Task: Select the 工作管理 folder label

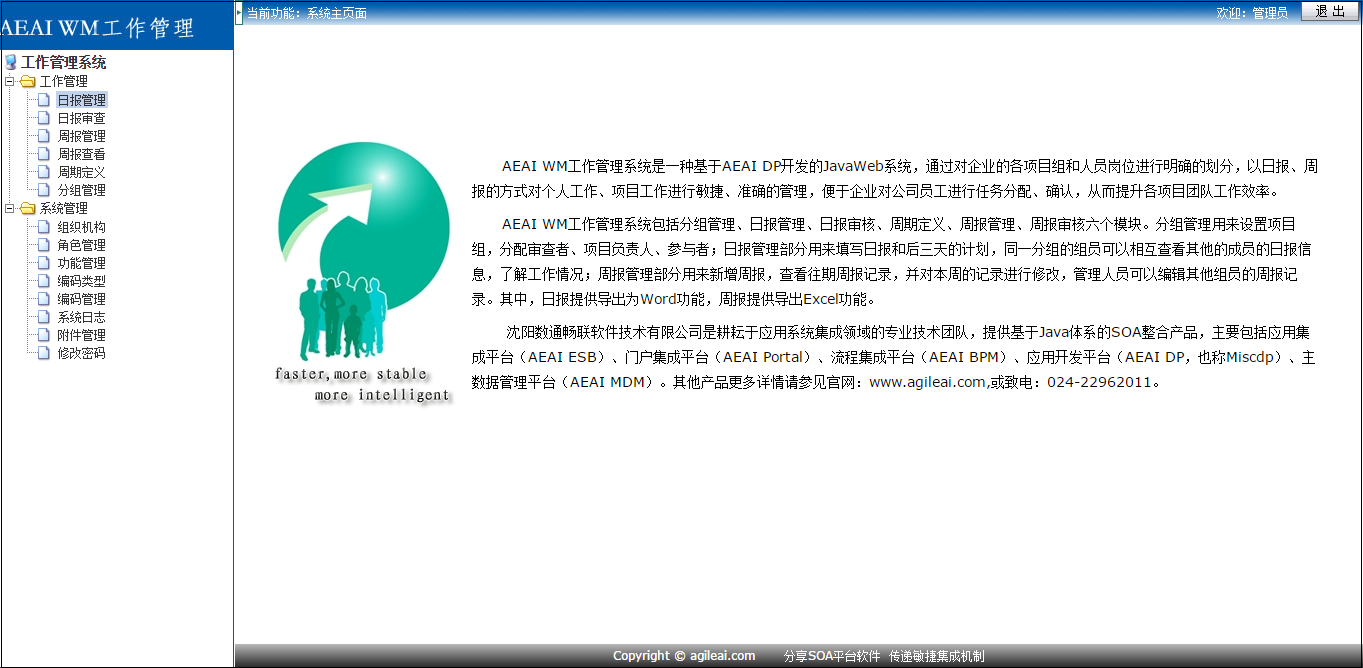Action: tap(63, 82)
